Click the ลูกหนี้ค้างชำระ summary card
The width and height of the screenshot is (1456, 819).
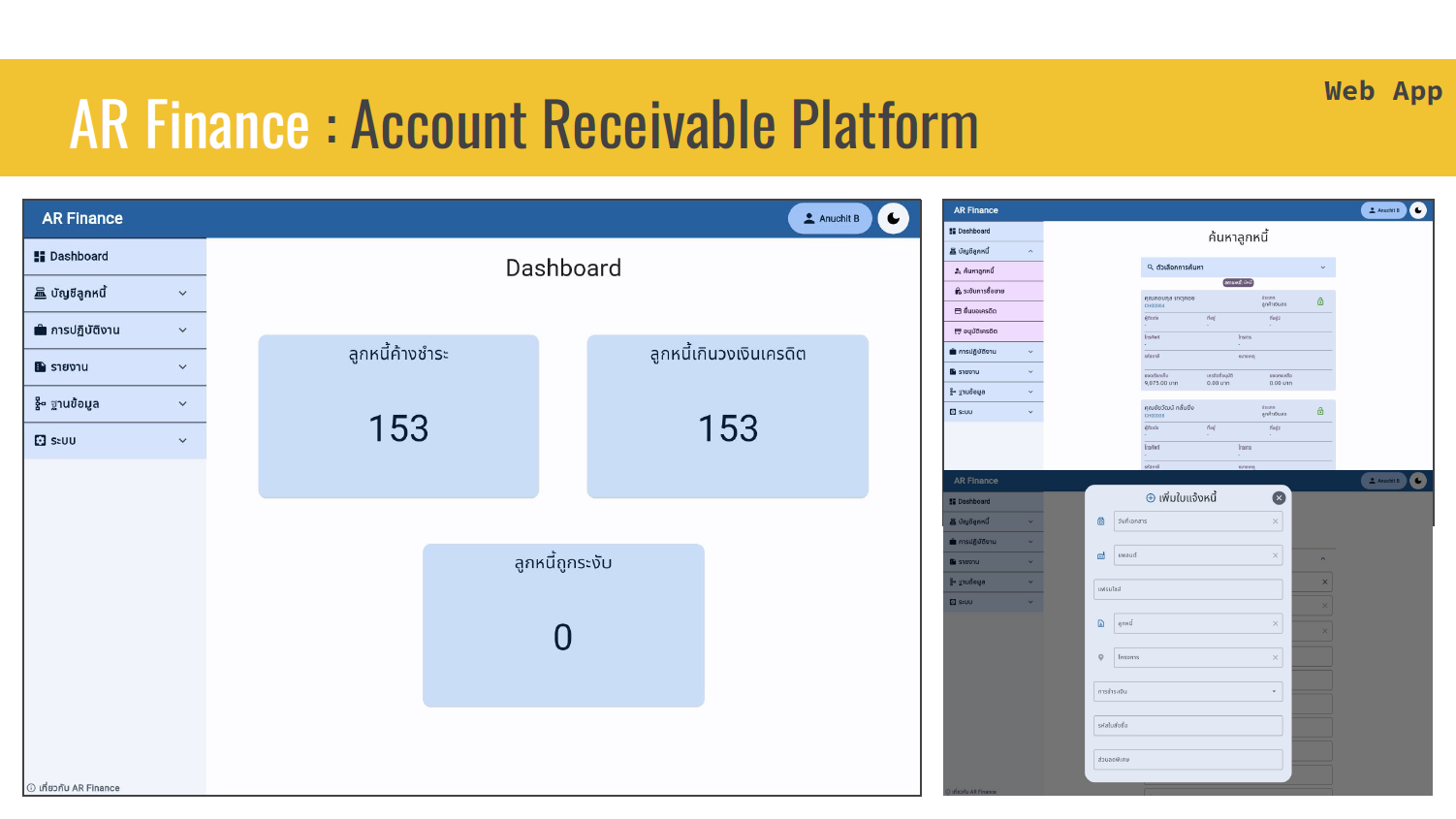[398, 417]
